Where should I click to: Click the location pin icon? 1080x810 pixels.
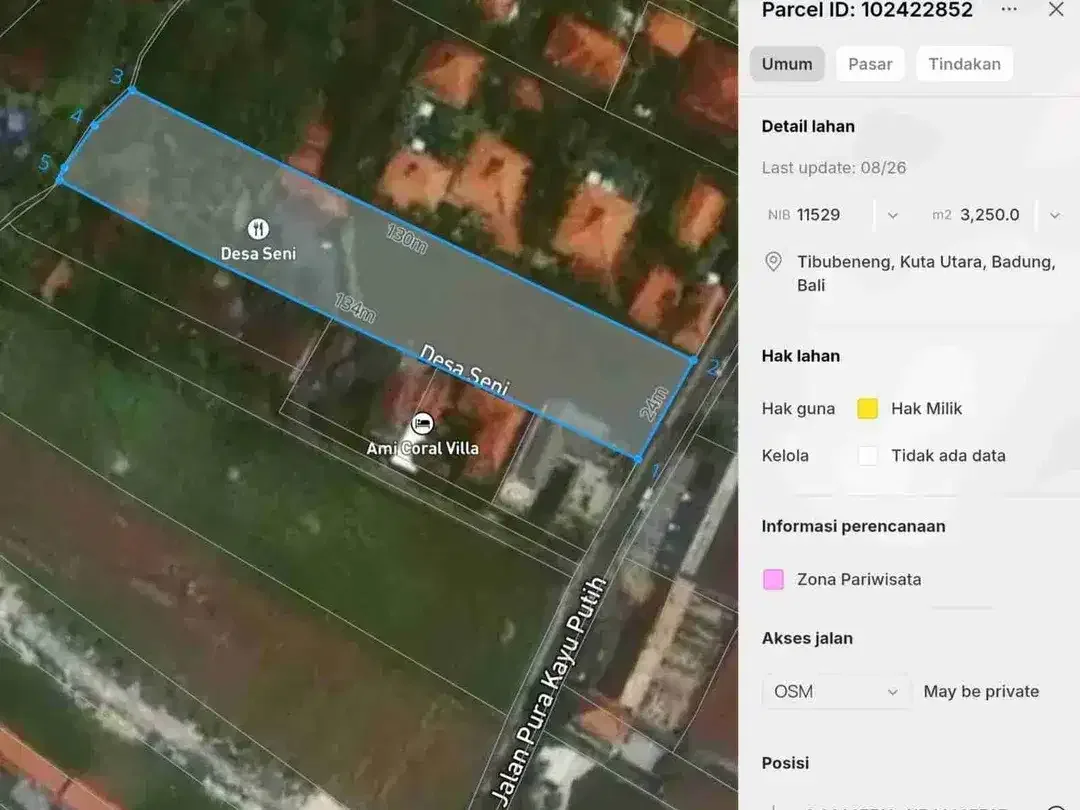(773, 262)
